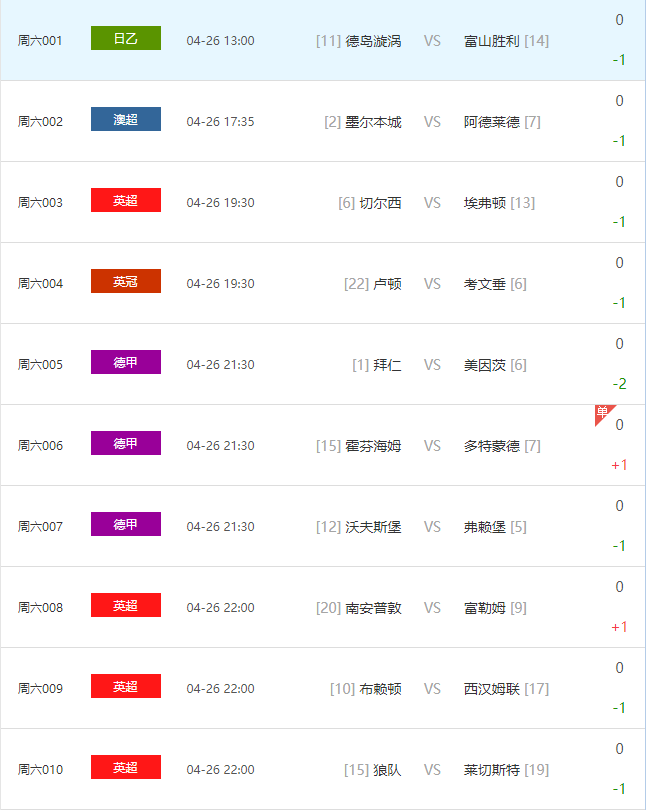Click the red 单 corner marker
This screenshot has height=810, width=646.
coord(603,413)
